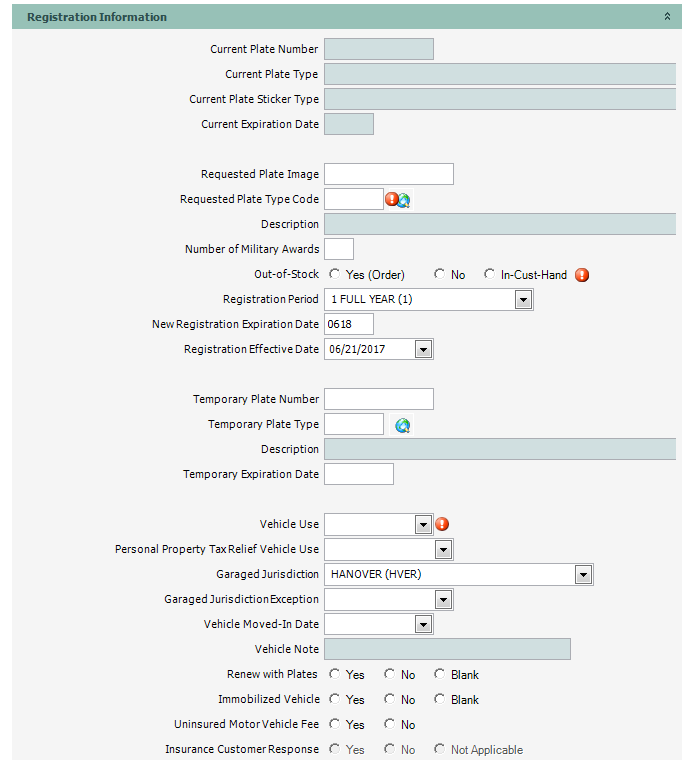Viewport: 693px width, 760px height.
Task: Select No for Uninsured Motor Vehicle Fee
Action: [x=390, y=724]
